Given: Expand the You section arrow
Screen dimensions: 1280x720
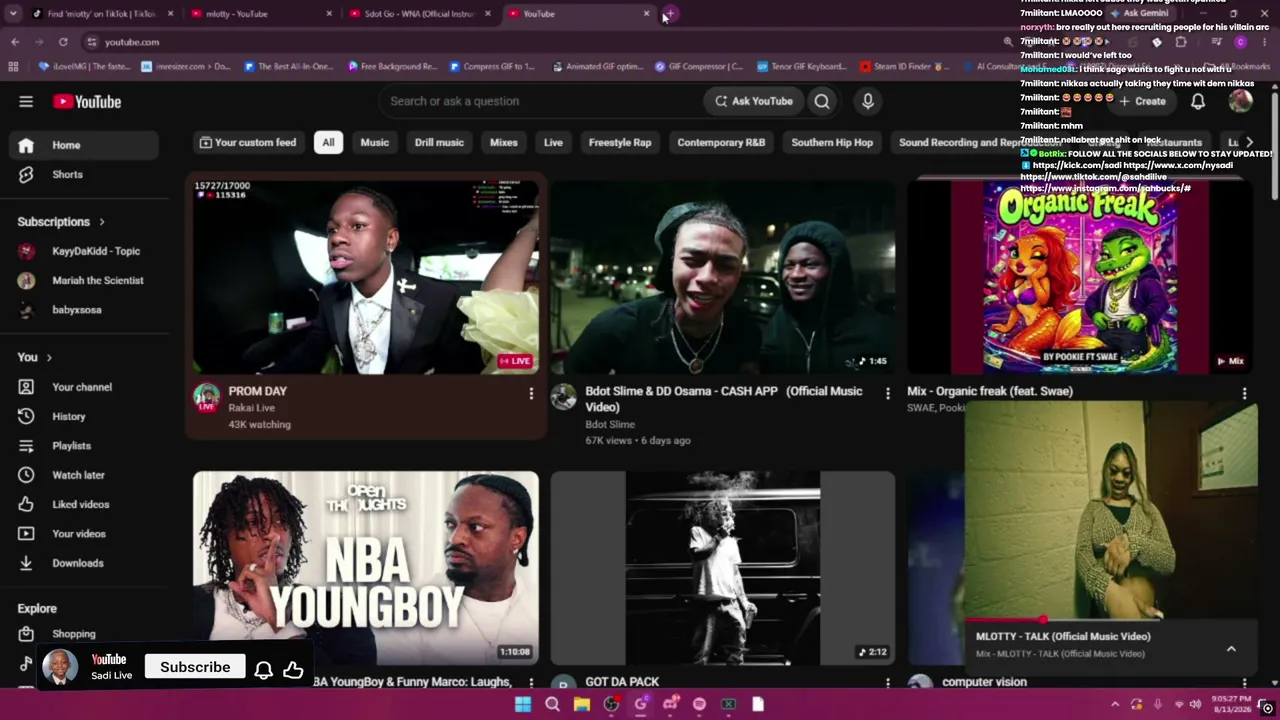Looking at the screenshot, I should click(48, 358).
